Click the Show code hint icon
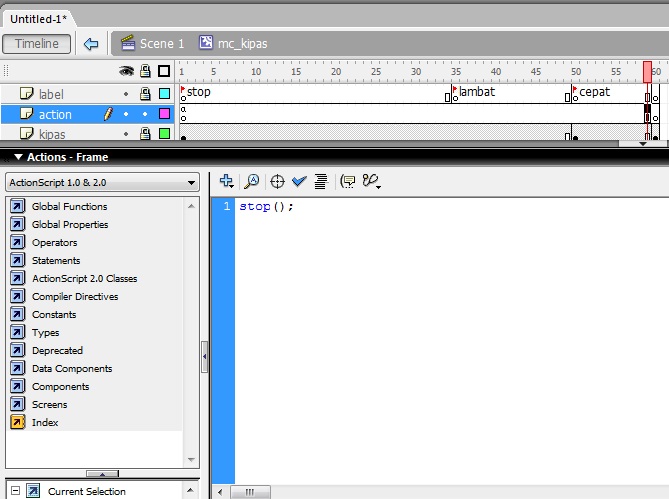The width and height of the screenshot is (669, 499). click(x=348, y=181)
